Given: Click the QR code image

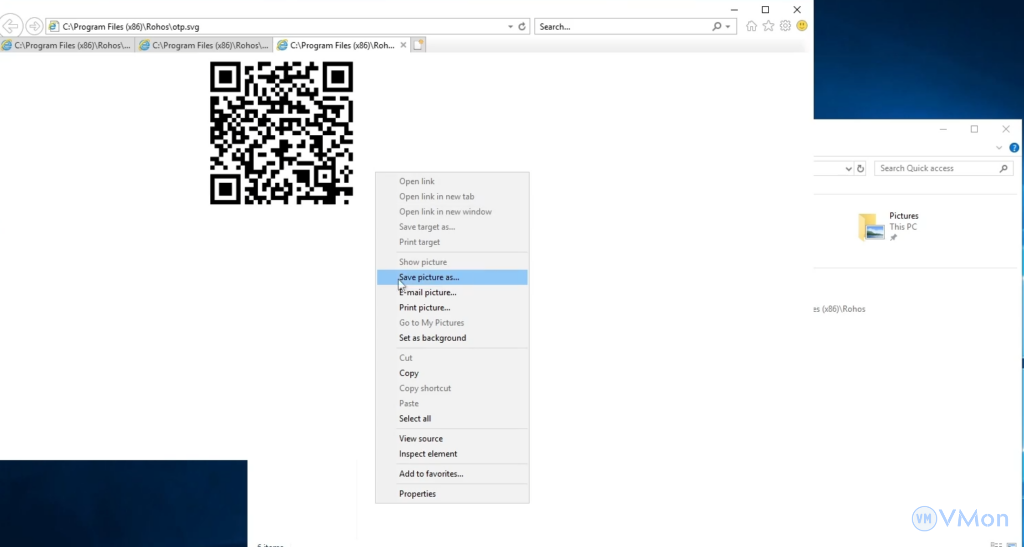Looking at the screenshot, I should (x=281, y=133).
